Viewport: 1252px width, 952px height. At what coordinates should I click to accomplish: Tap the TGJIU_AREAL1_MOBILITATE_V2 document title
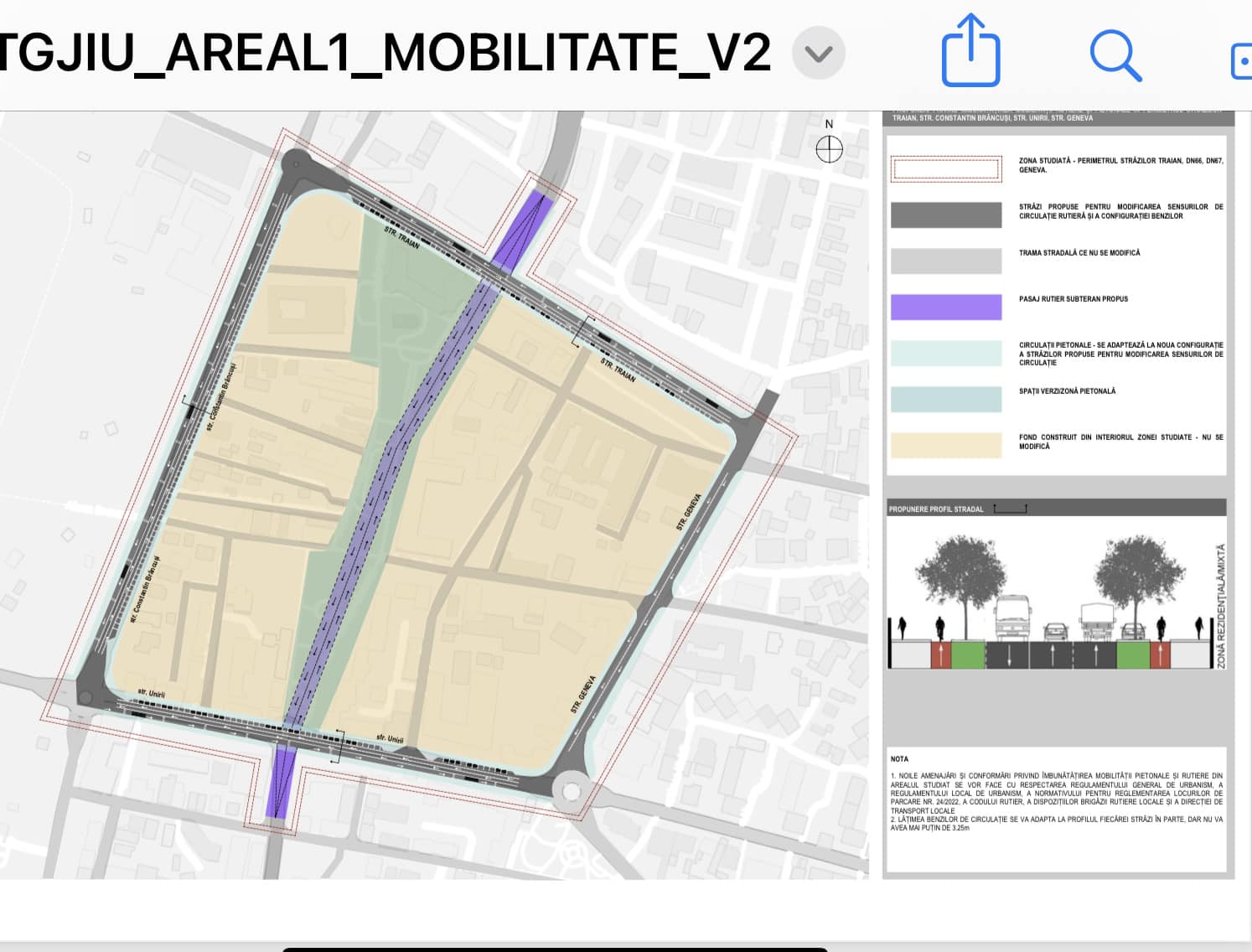pos(384,53)
